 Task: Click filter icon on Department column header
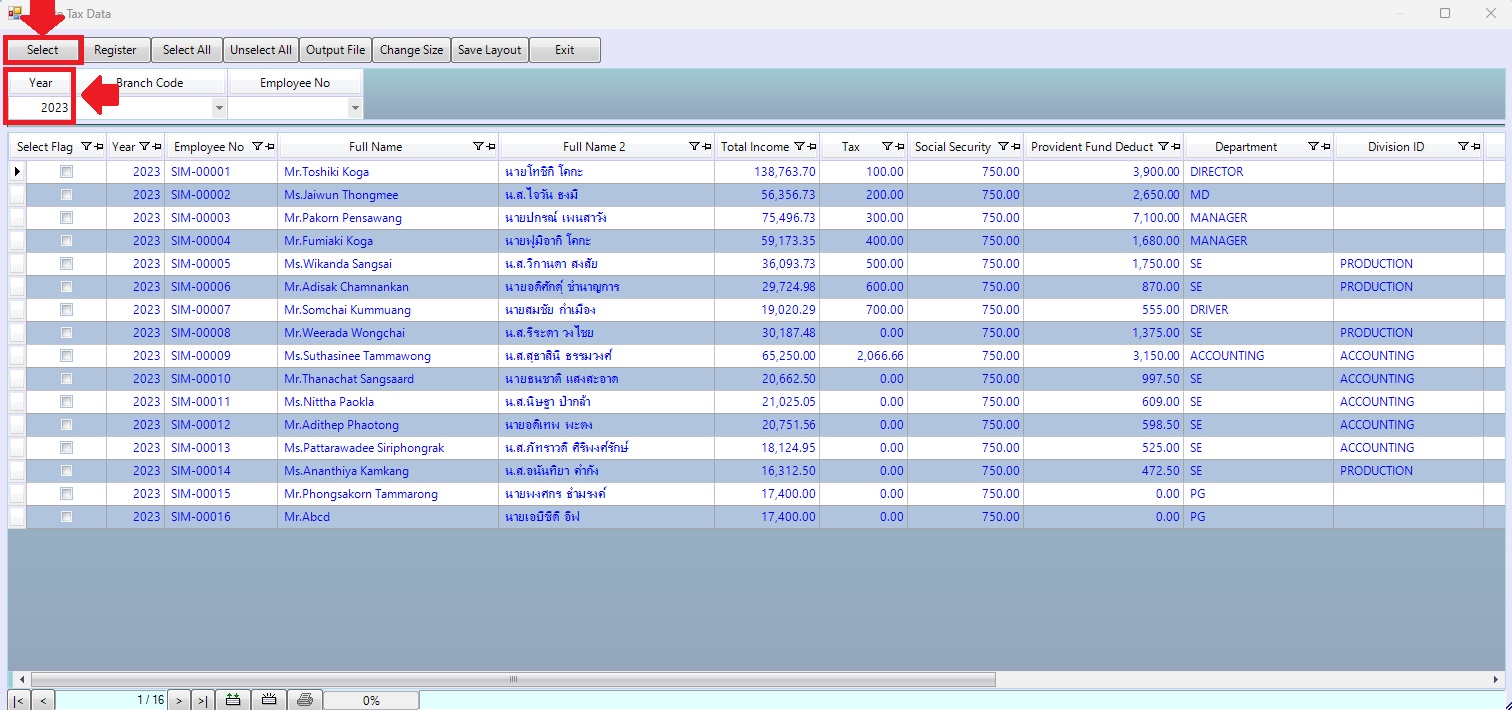coord(1313,147)
